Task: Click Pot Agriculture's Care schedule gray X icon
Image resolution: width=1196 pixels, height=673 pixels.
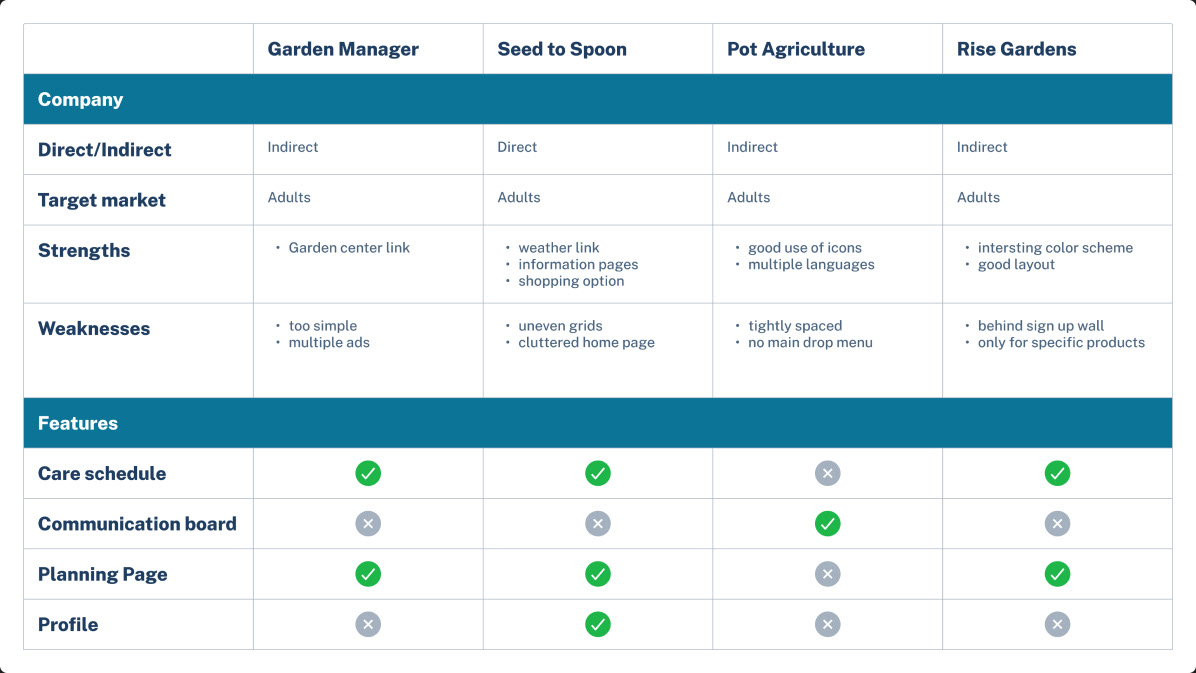Action: click(827, 473)
